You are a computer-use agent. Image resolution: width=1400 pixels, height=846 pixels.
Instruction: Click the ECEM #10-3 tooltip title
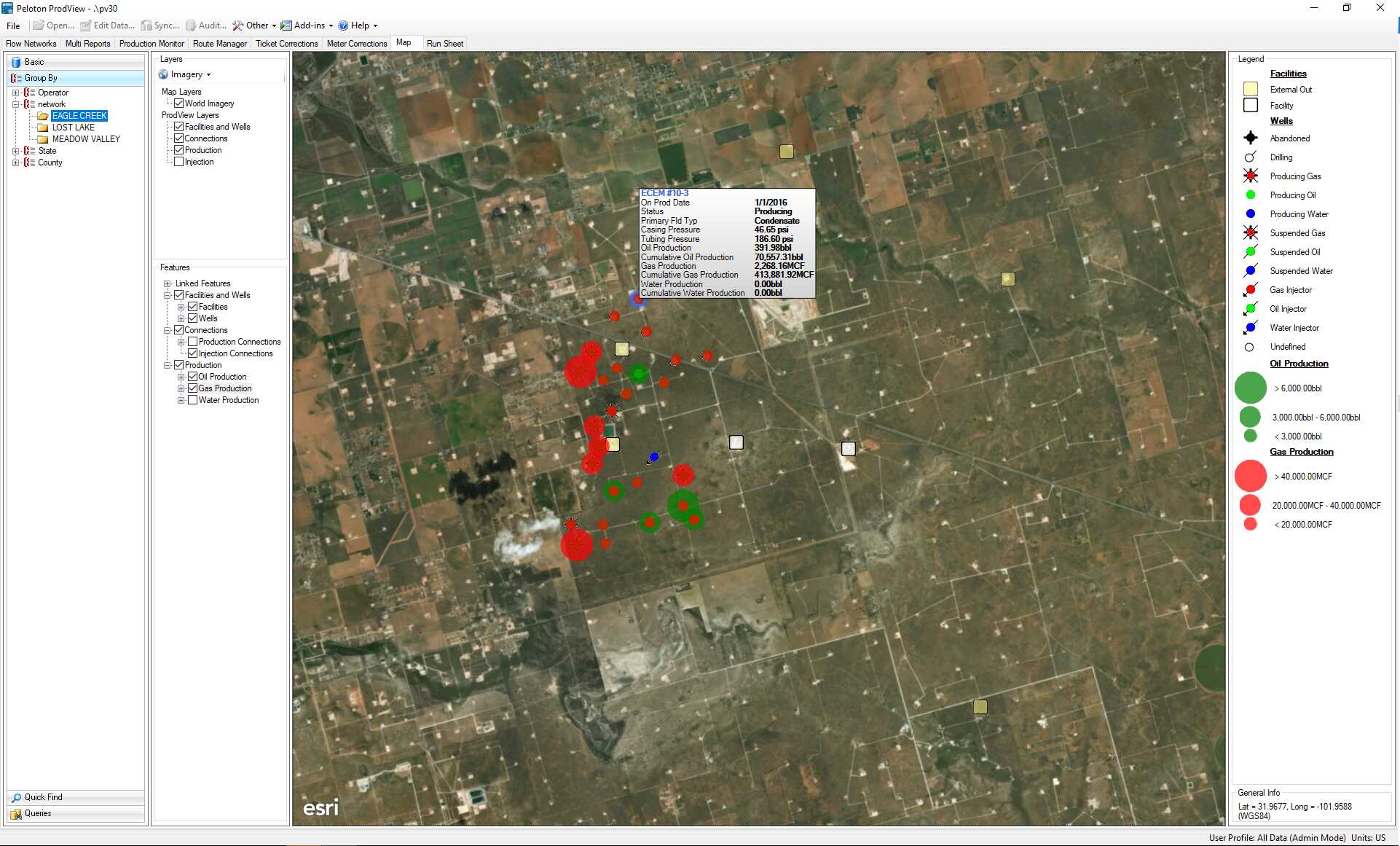click(664, 193)
